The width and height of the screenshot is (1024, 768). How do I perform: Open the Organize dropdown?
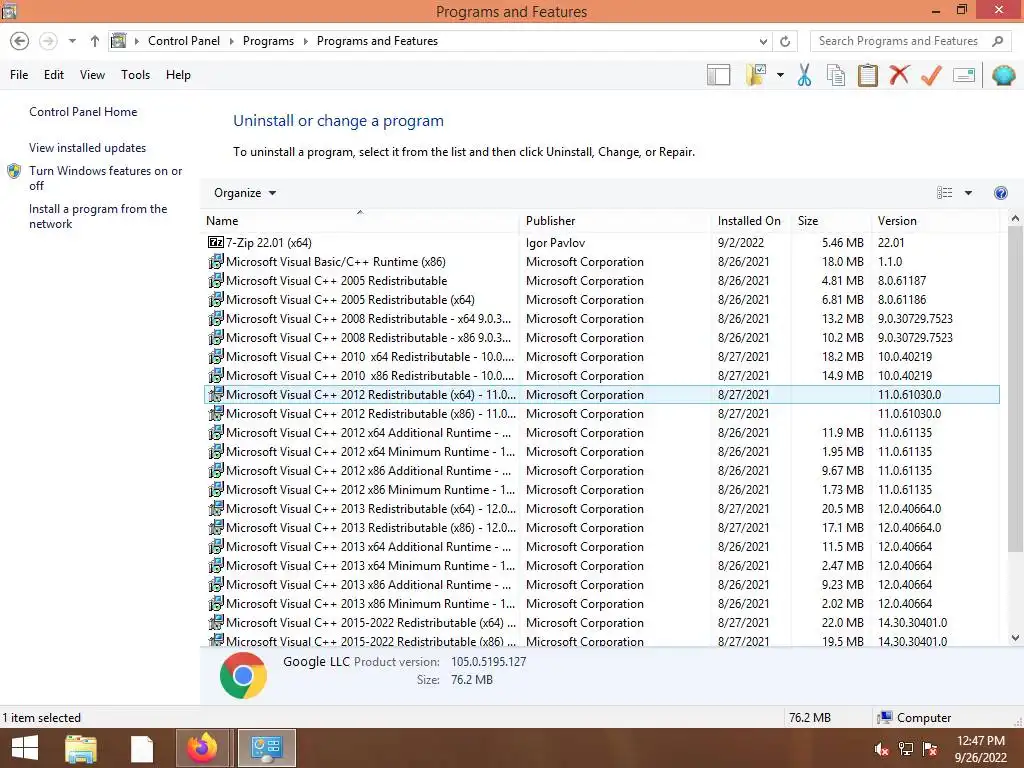[x=245, y=193]
